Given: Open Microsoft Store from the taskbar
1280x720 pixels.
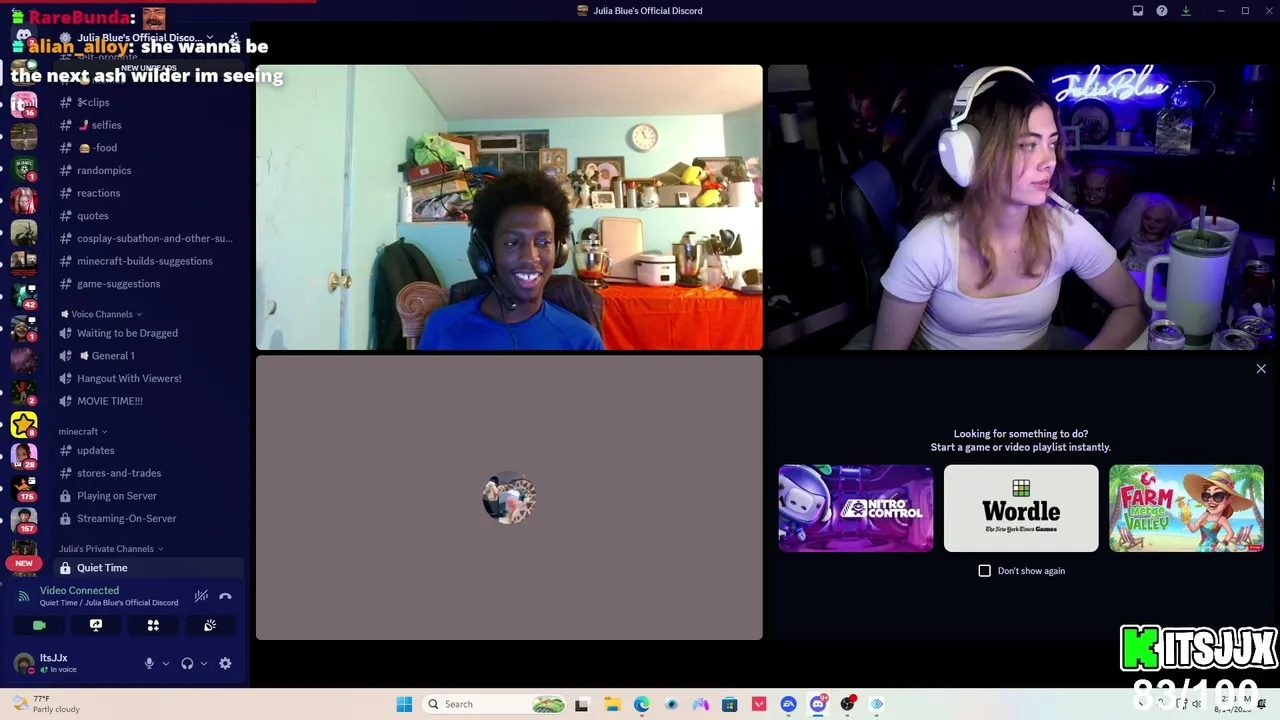Looking at the screenshot, I should coord(730,704).
